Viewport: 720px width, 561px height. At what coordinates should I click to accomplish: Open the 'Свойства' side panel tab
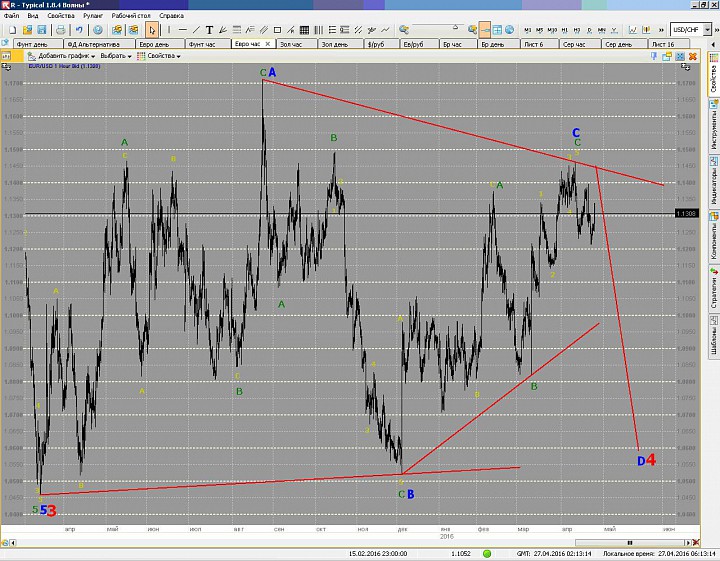click(x=713, y=79)
